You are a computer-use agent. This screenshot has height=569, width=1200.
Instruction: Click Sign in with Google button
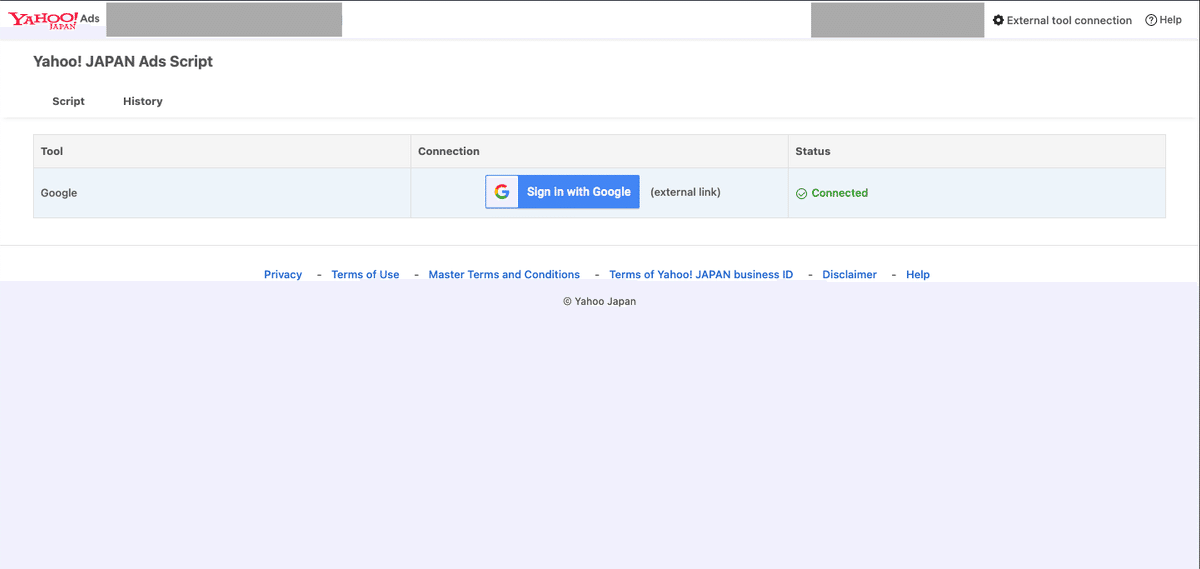(x=562, y=192)
